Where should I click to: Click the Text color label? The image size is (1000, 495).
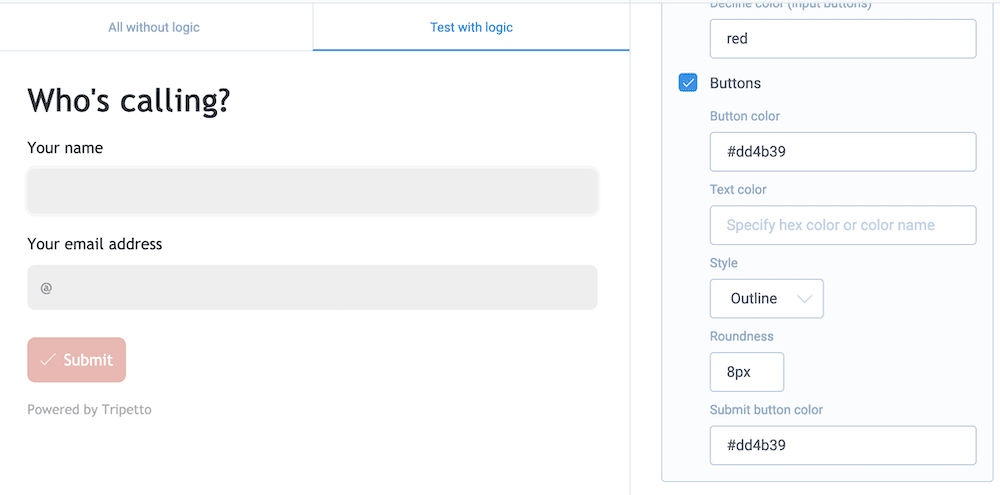pos(738,189)
